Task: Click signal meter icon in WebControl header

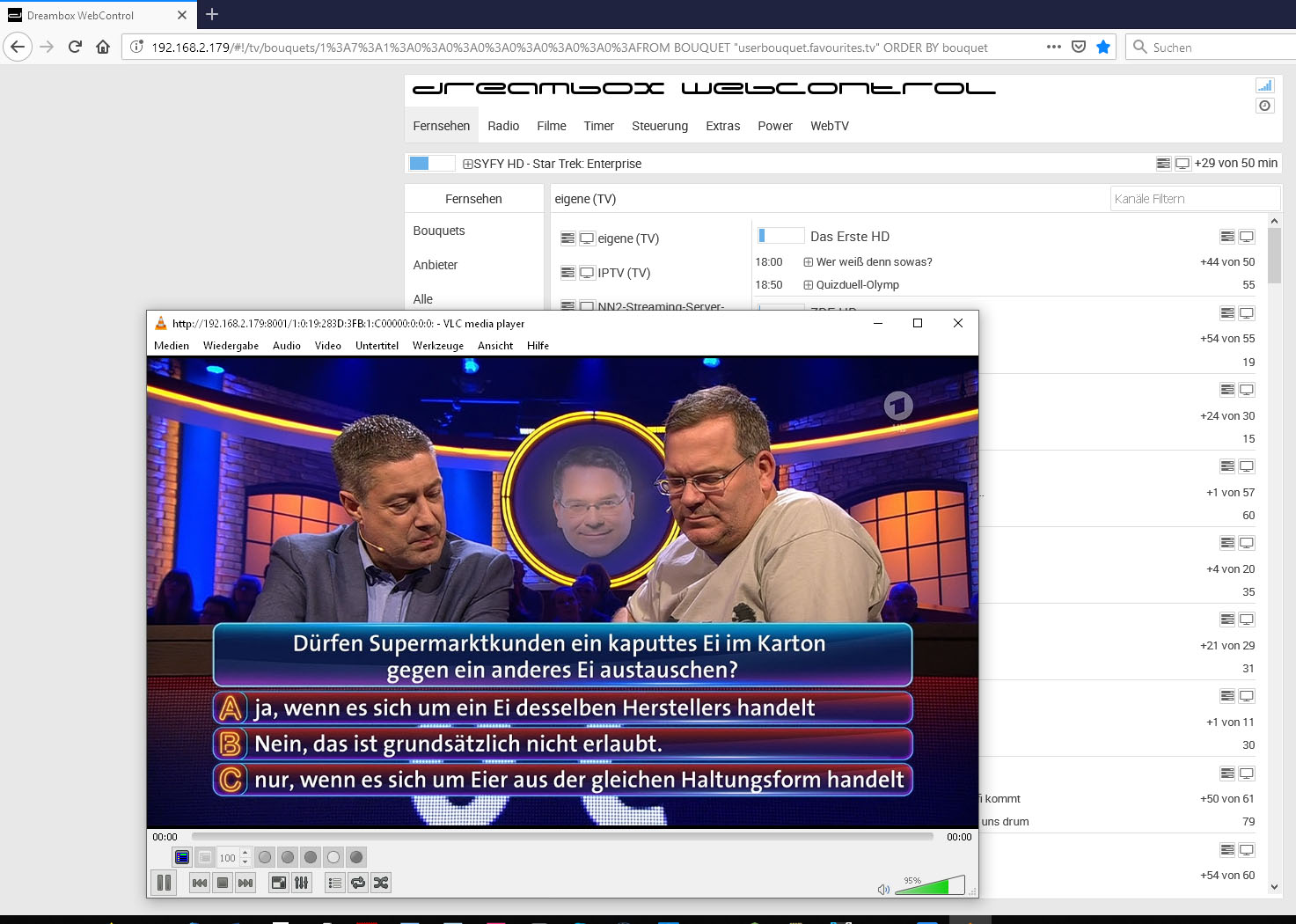Action: click(1264, 85)
